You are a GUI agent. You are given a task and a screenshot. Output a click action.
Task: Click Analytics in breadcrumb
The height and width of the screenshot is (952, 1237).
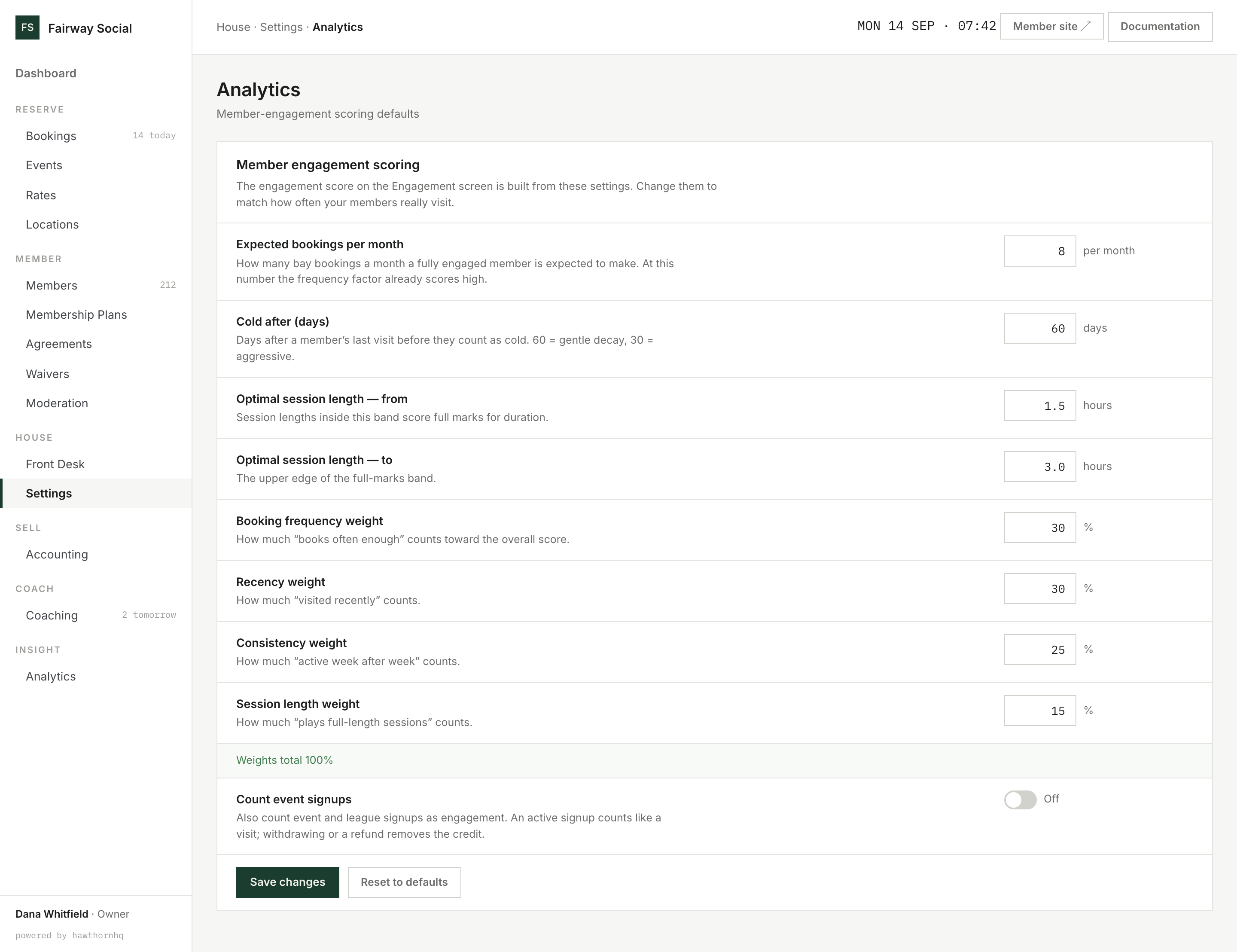[x=338, y=27]
